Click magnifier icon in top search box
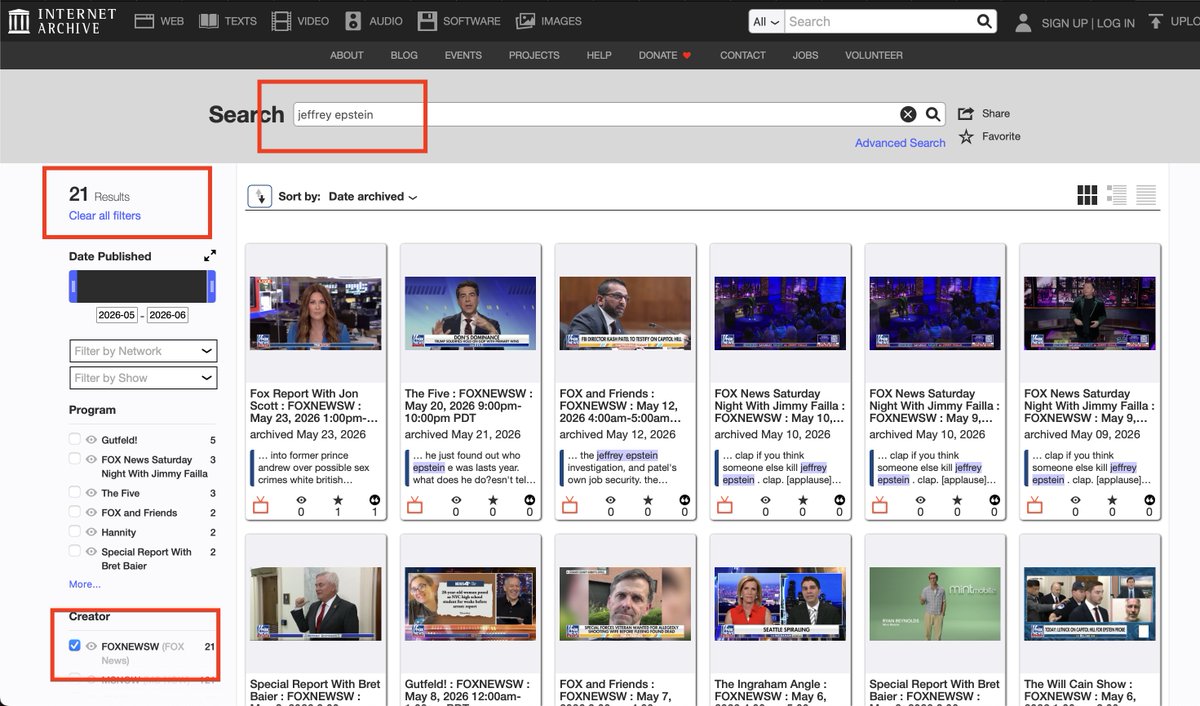This screenshot has width=1200, height=706. click(x=984, y=21)
